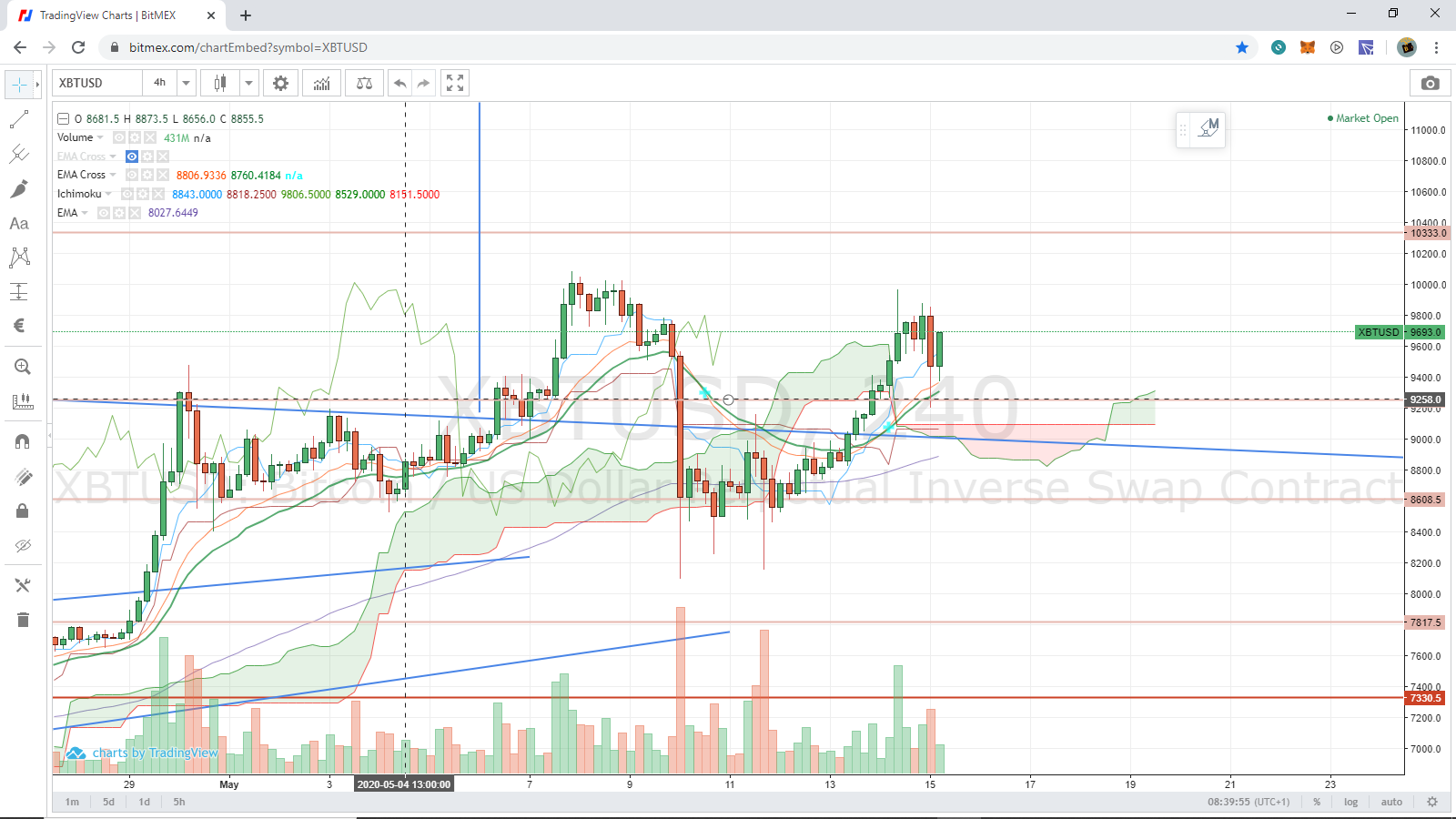Select the prediction and measurement tool

point(19,292)
